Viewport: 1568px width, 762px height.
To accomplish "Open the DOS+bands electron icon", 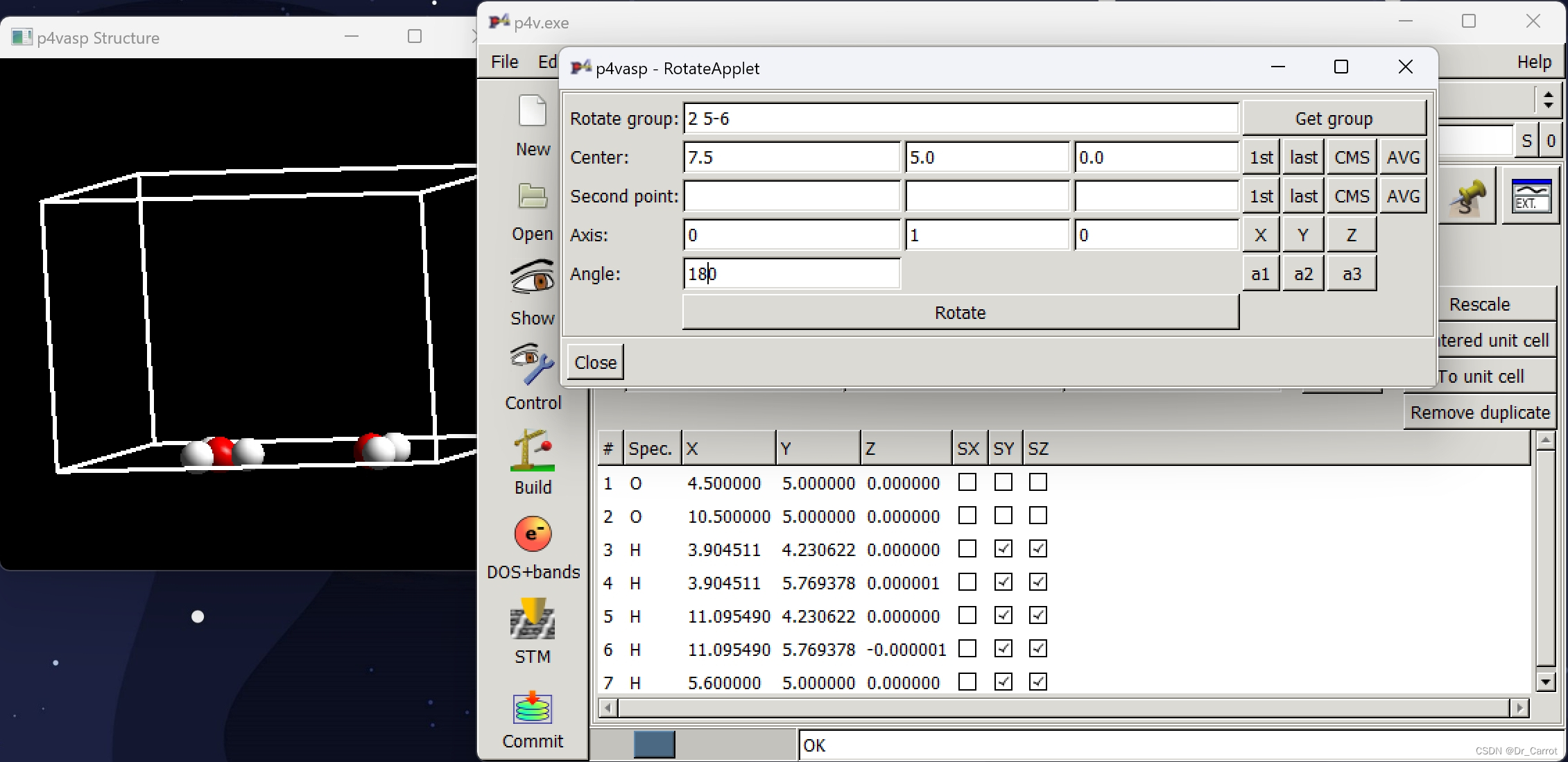I will pyautogui.click(x=533, y=534).
